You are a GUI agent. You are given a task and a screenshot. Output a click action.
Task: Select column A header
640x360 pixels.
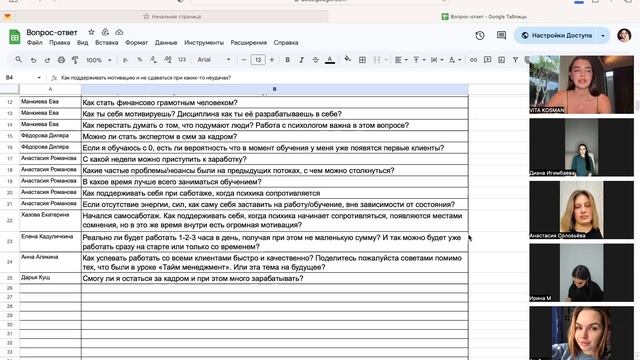(x=50, y=89)
